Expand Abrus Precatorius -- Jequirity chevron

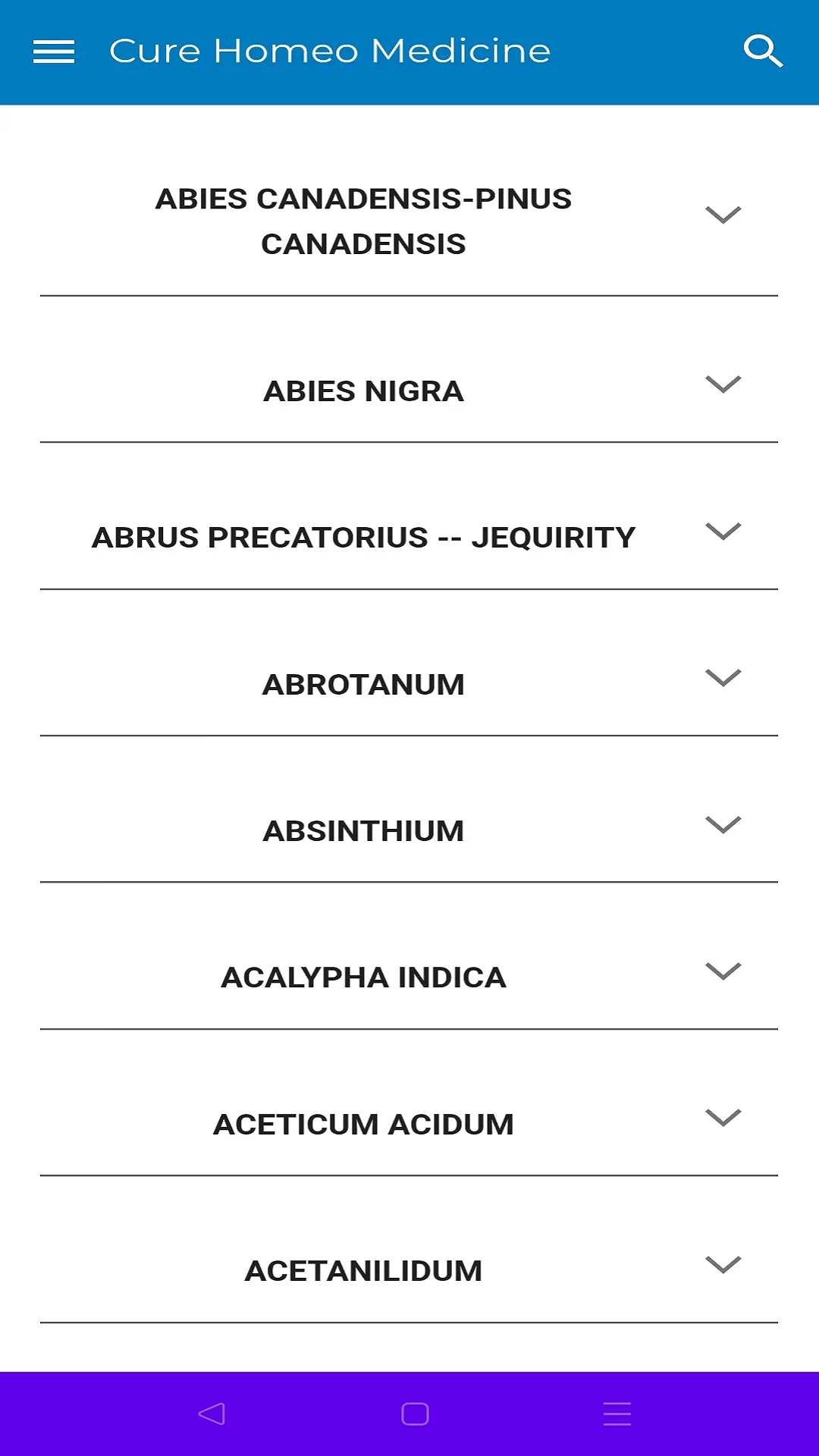click(723, 532)
